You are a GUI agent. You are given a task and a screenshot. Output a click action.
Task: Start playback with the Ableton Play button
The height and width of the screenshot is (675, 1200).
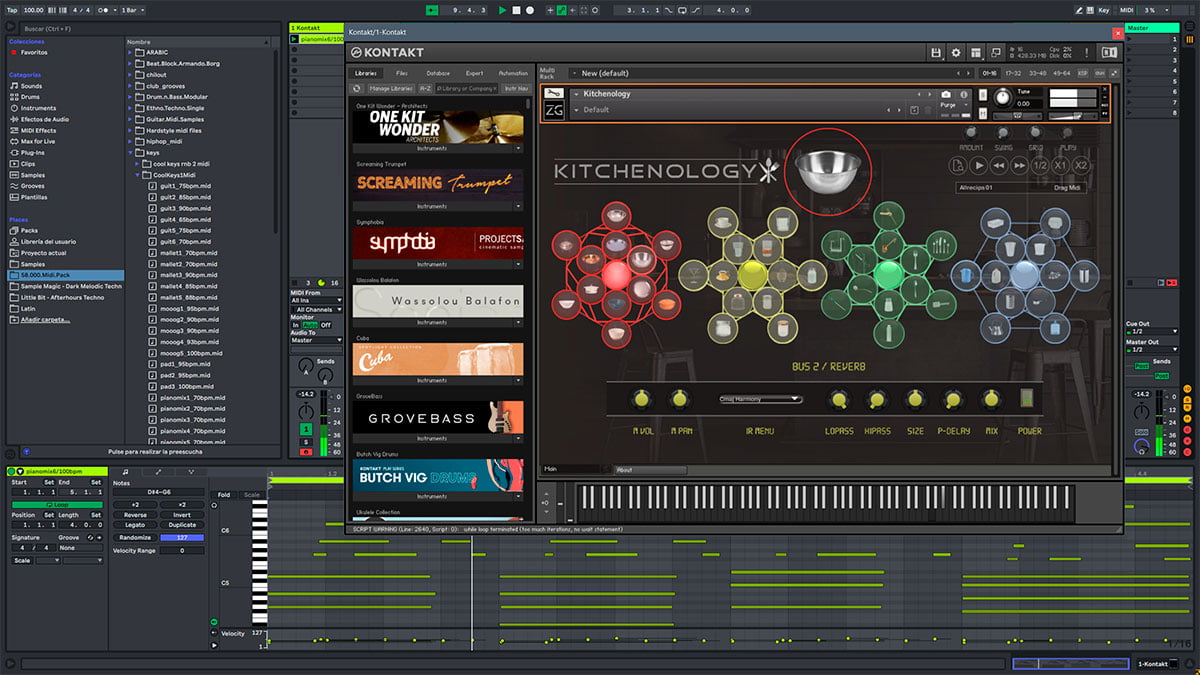502,10
